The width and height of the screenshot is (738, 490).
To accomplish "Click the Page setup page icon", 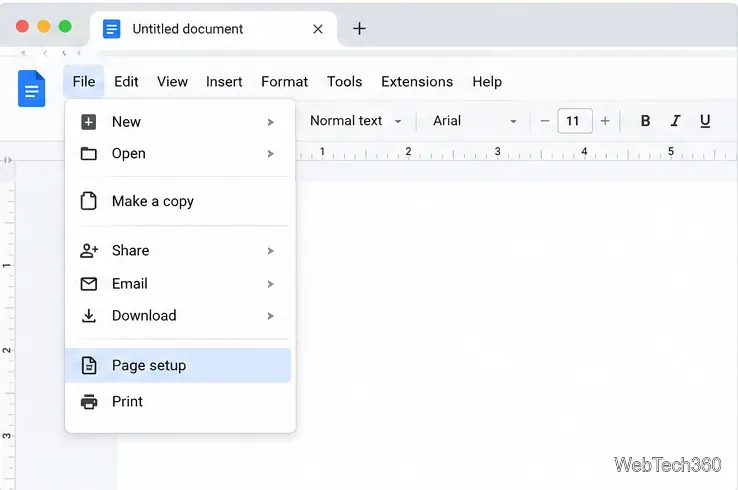I will [89, 365].
